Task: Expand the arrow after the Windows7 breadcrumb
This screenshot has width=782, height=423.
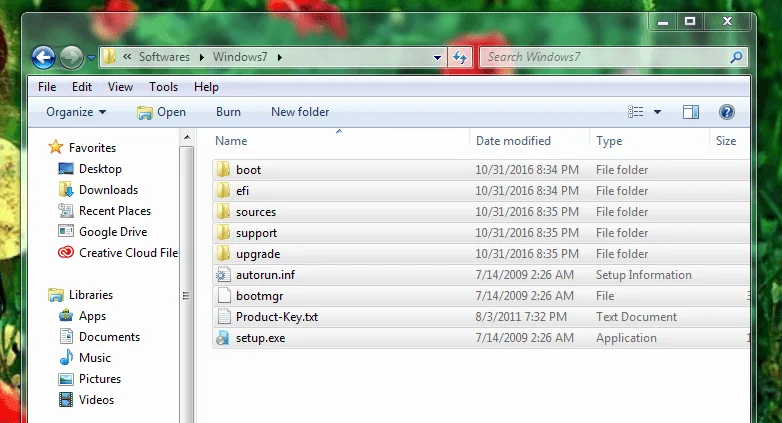Action: pyautogui.click(x=280, y=57)
